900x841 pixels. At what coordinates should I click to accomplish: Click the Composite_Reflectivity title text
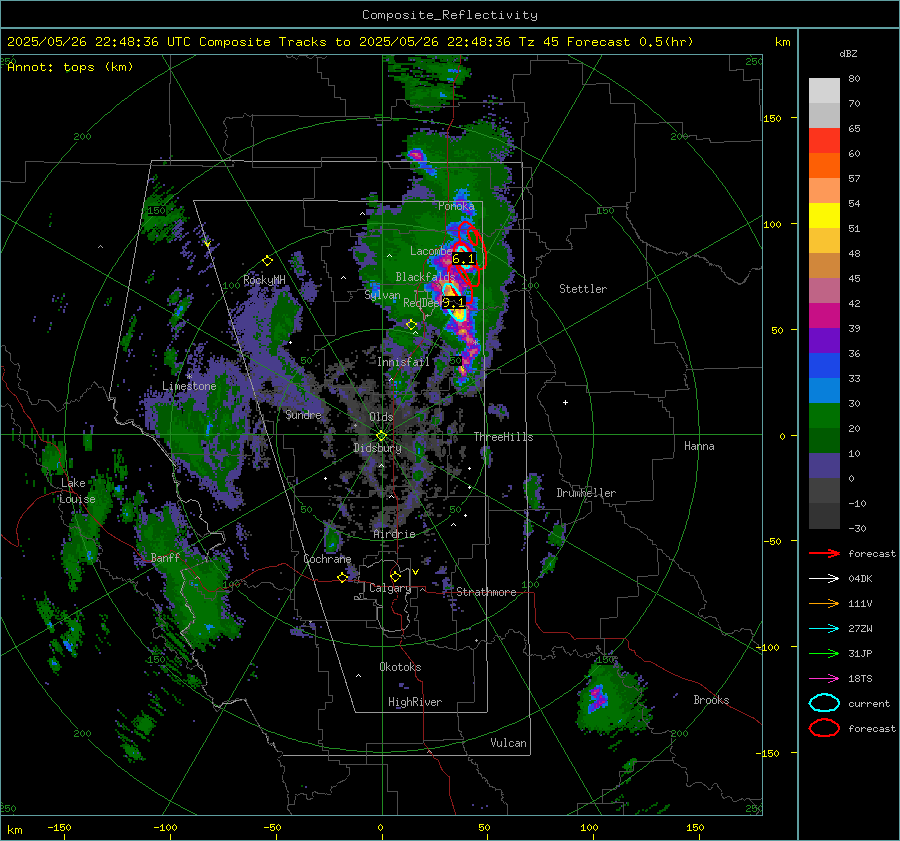tap(449, 15)
